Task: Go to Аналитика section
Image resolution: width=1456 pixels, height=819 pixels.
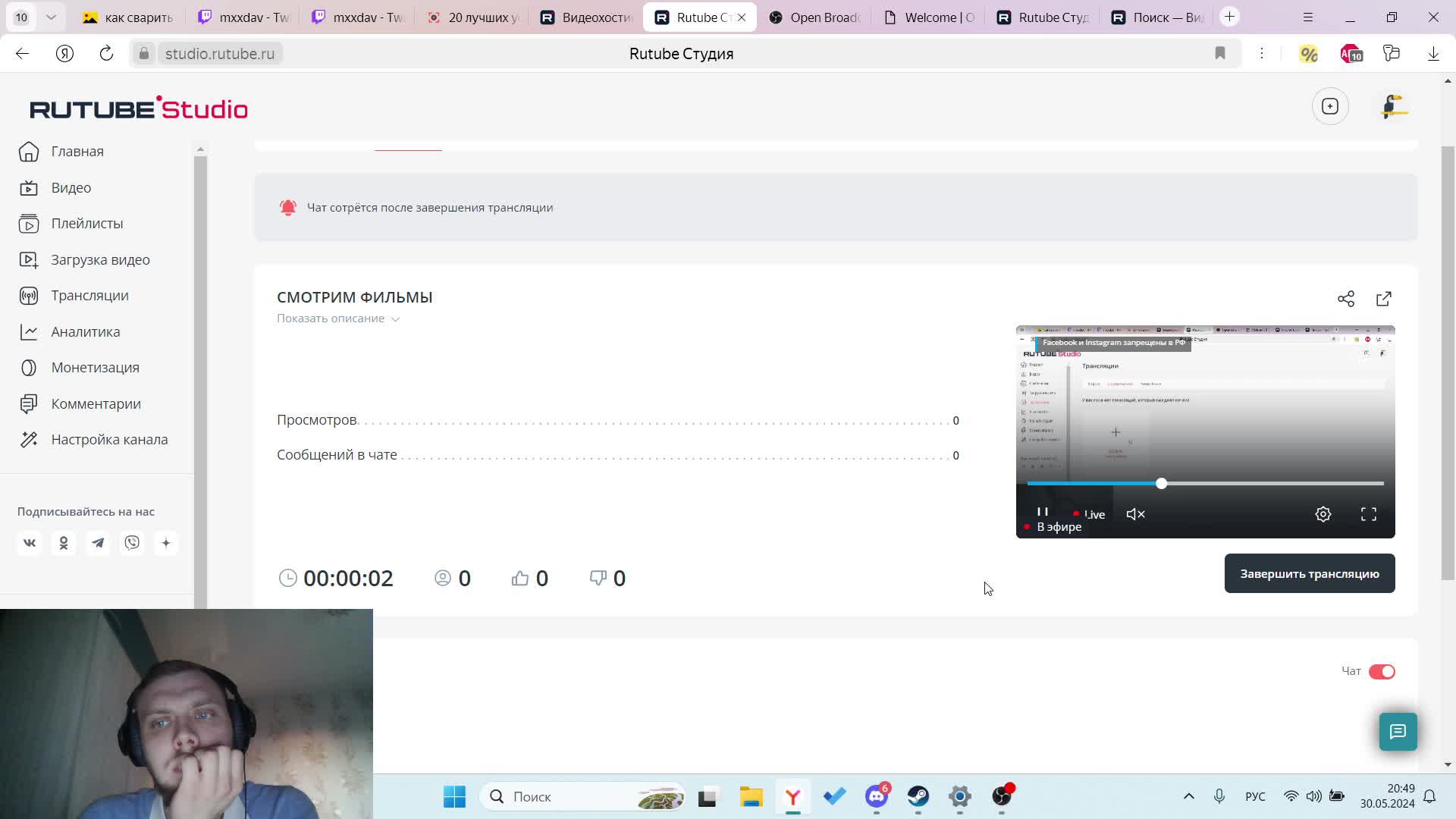Action: click(x=85, y=331)
